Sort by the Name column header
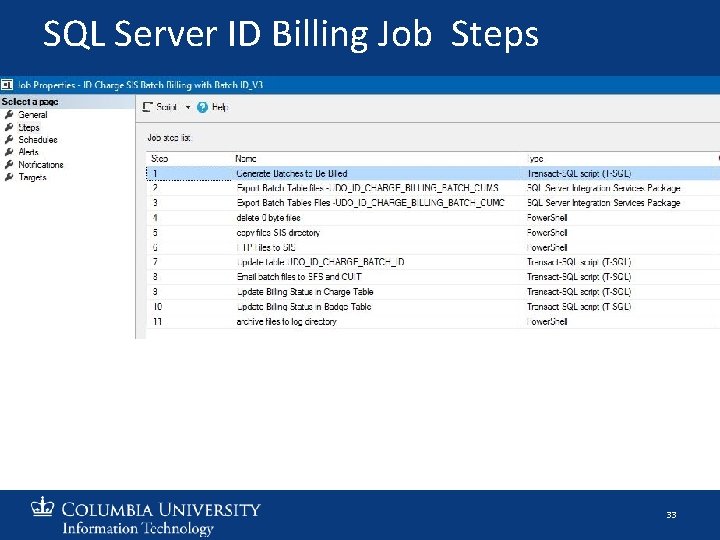 tap(246, 158)
